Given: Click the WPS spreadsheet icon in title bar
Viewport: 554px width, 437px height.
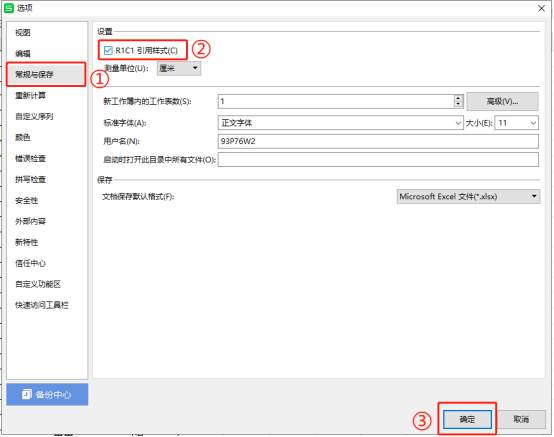Looking at the screenshot, I should [8, 8].
